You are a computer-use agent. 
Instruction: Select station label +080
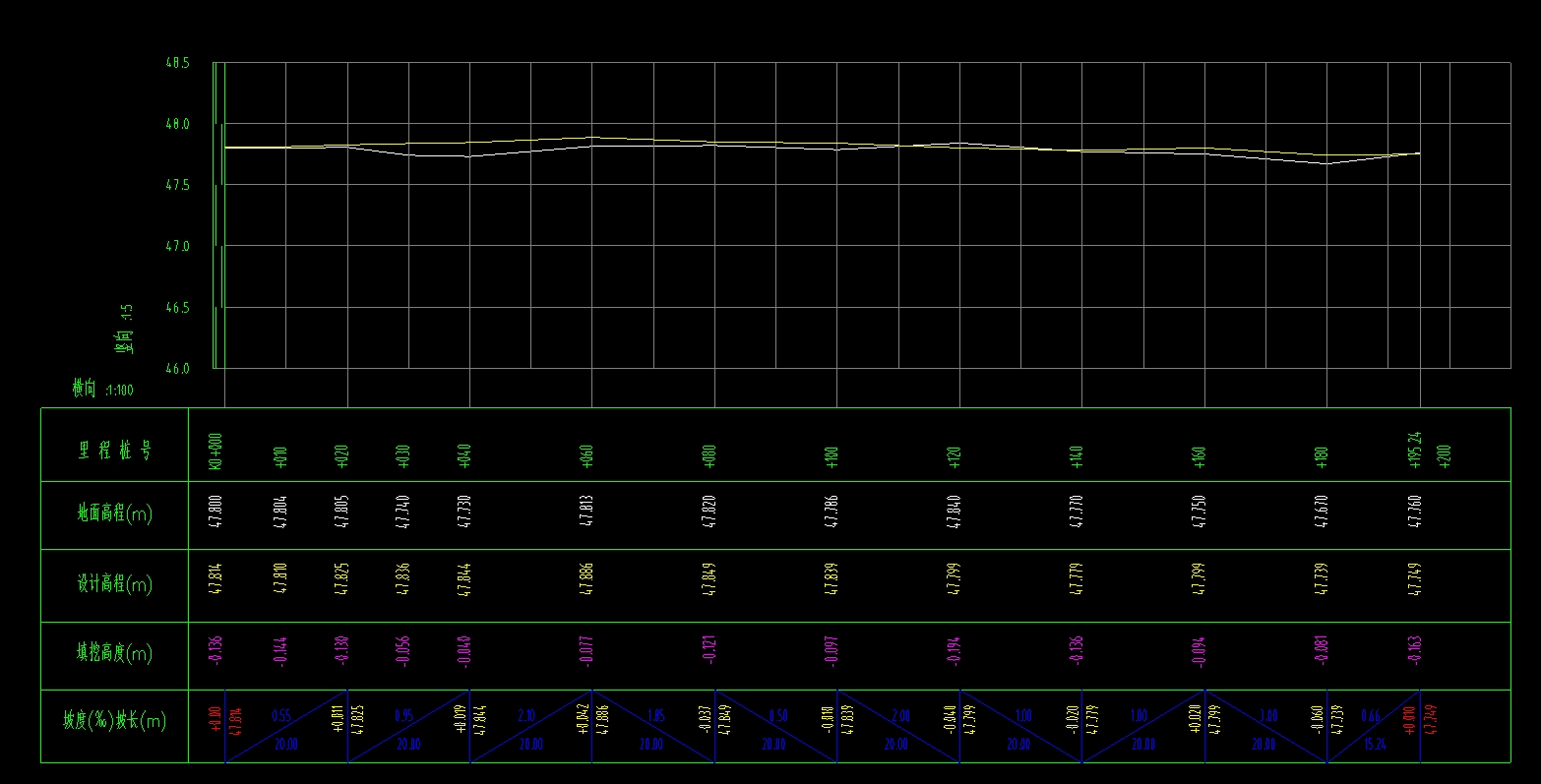coord(709,455)
